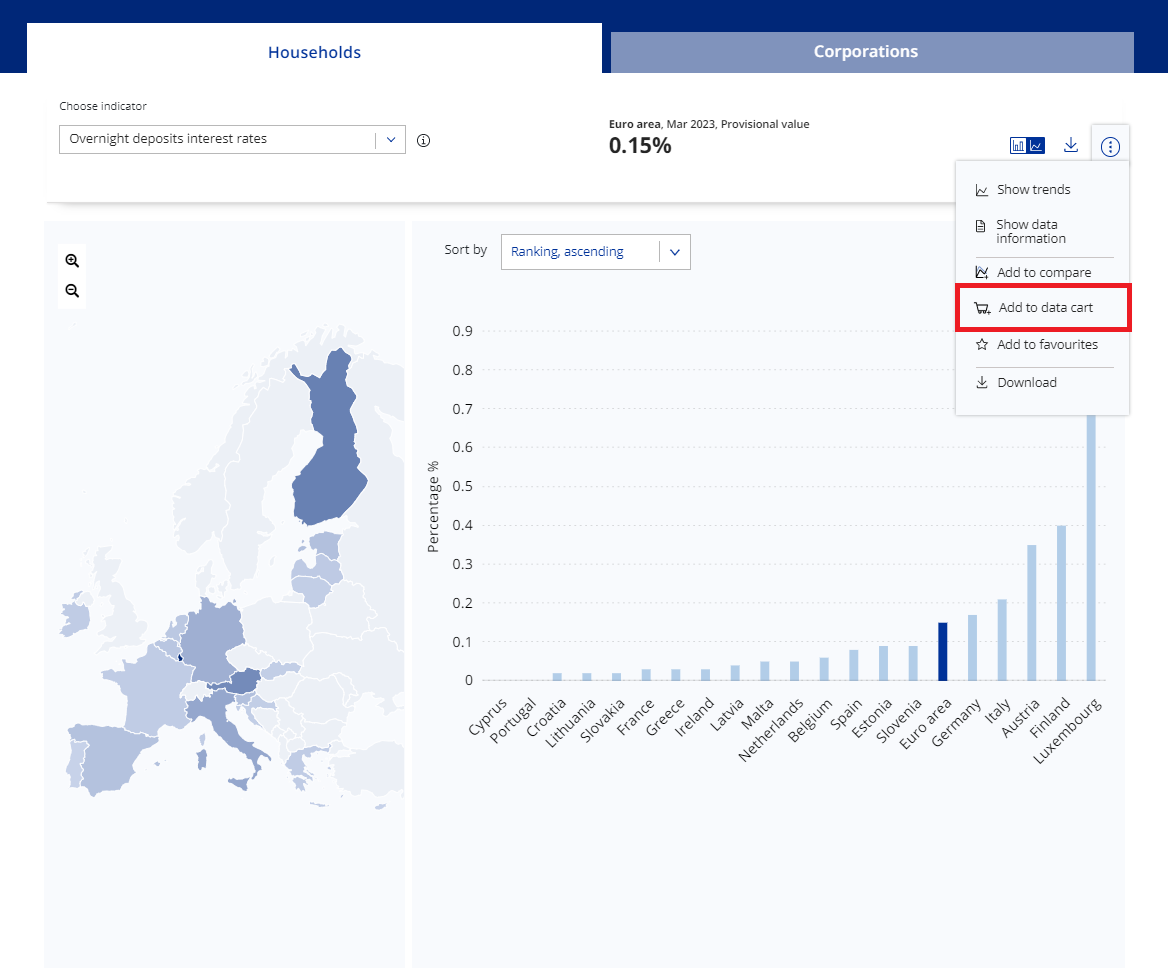Choose Show trends from the menu

(1033, 190)
